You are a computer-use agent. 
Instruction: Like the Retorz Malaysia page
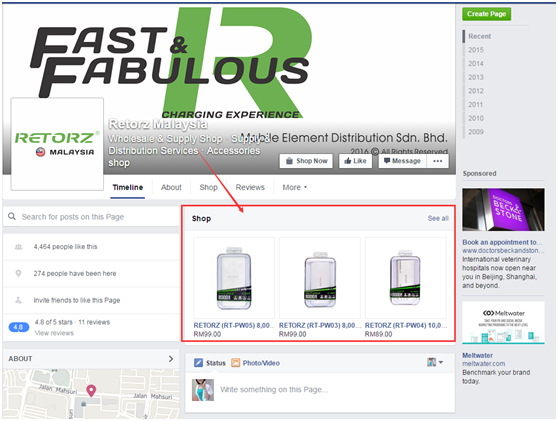coord(355,161)
